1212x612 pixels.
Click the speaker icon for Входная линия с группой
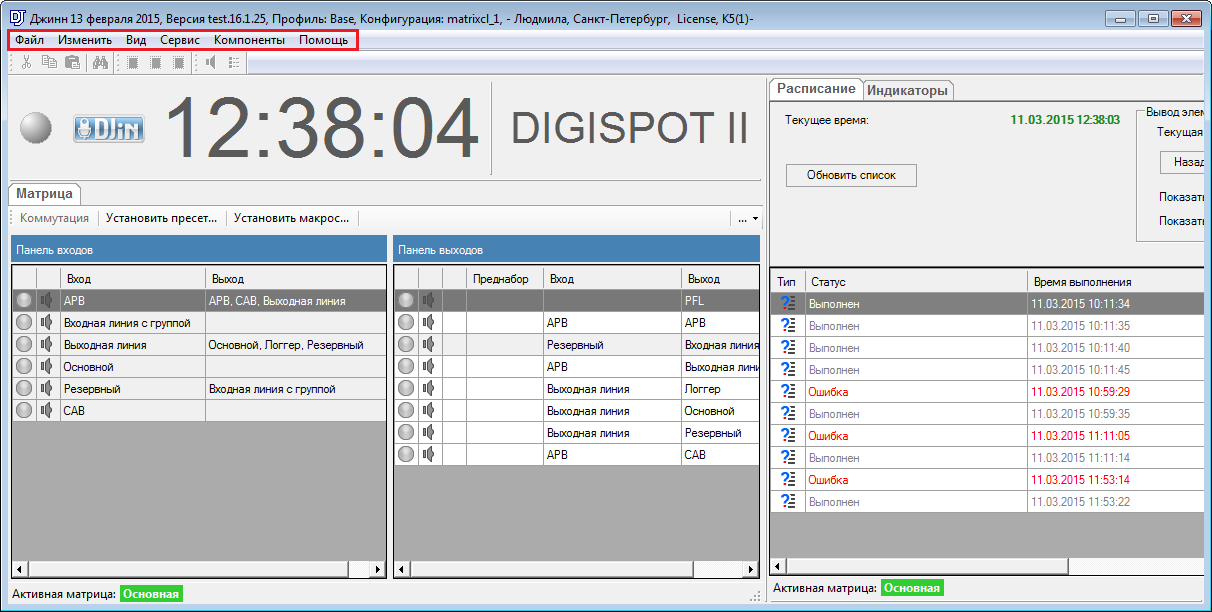click(47, 322)
